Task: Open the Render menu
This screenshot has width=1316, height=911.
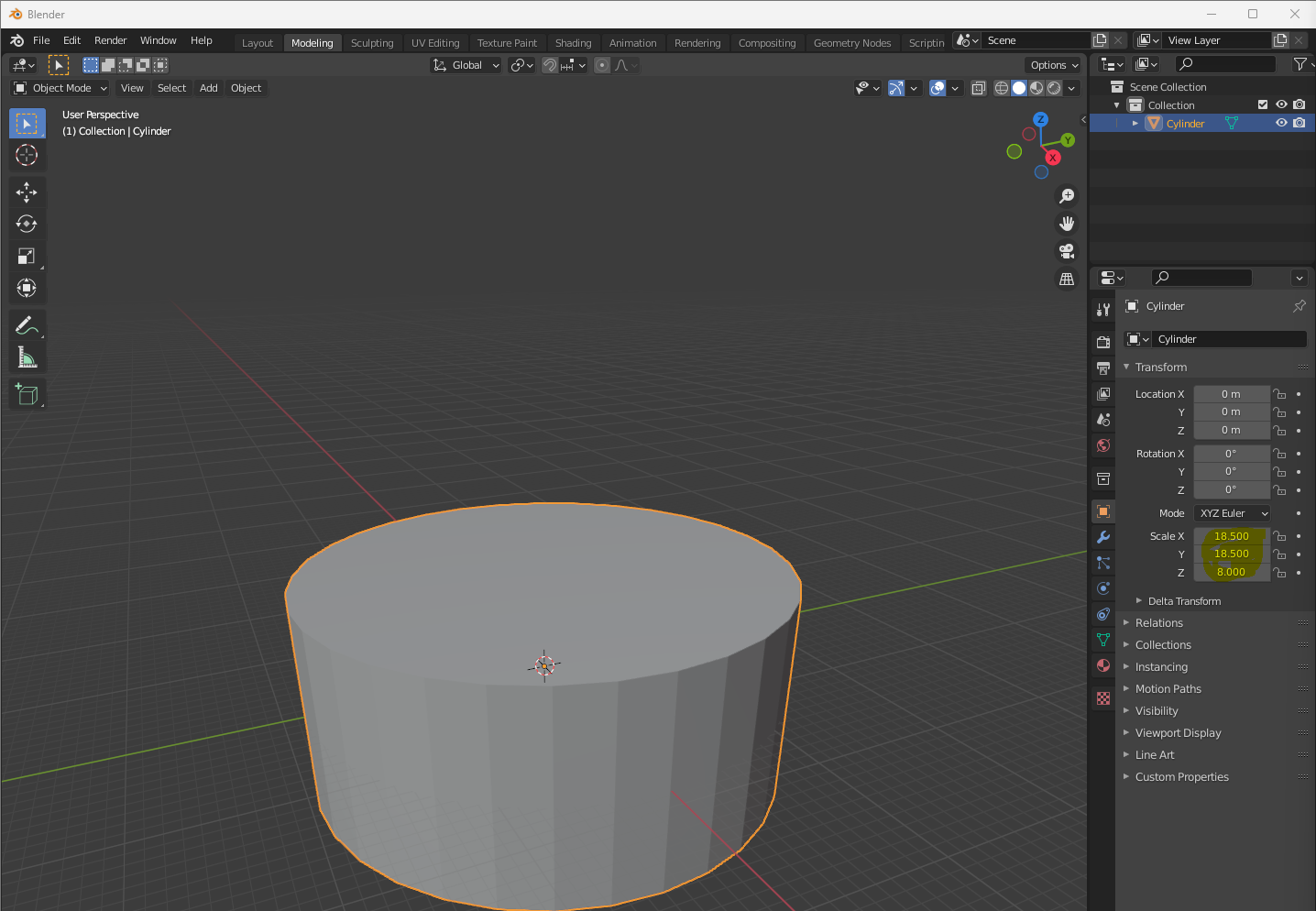Action: (x=110, y=40)
